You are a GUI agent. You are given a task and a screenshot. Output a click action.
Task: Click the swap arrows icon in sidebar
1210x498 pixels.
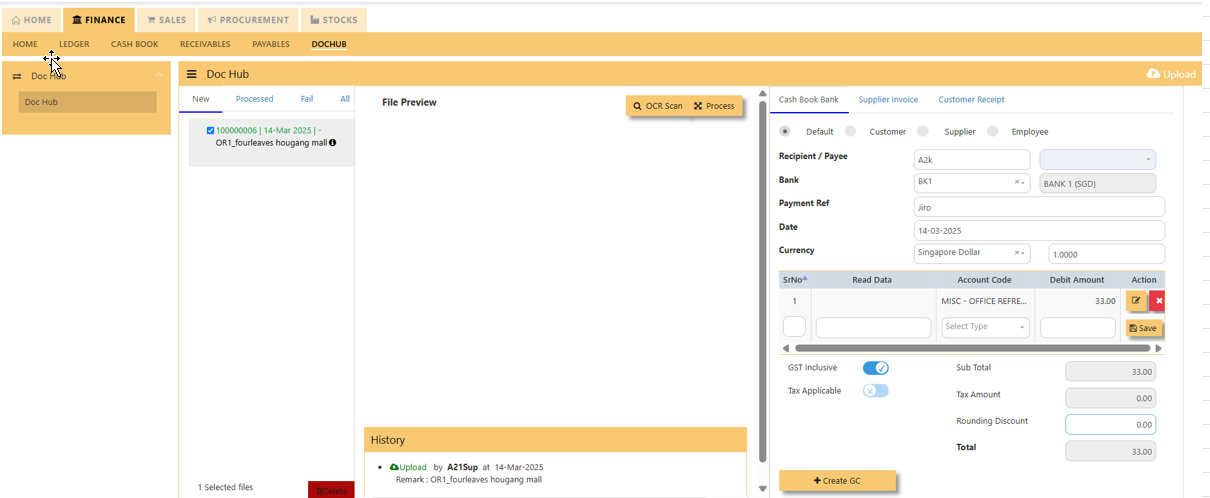click(17, 76)
